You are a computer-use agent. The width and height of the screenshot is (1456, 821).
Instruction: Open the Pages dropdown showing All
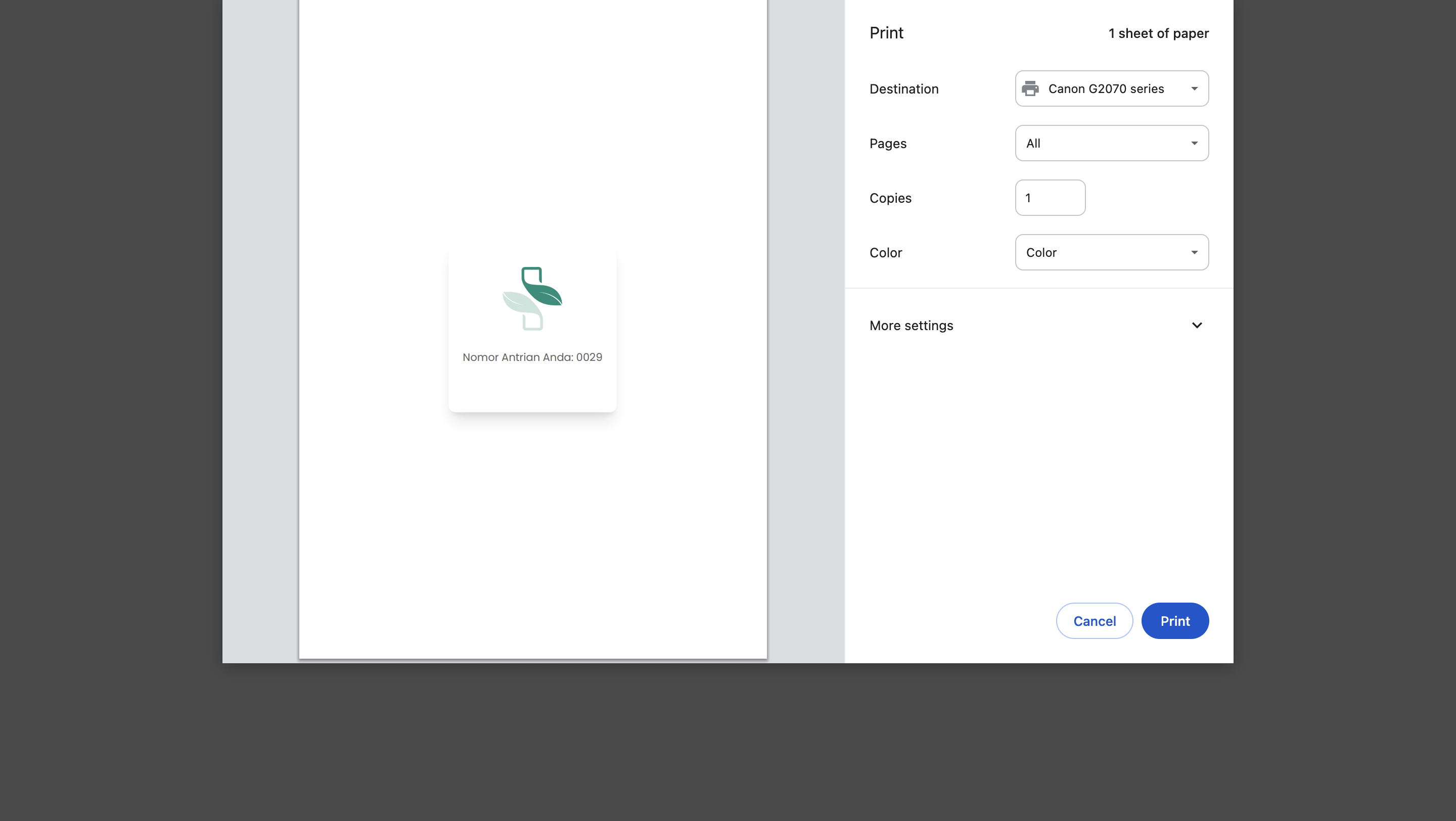[1111, 144]
